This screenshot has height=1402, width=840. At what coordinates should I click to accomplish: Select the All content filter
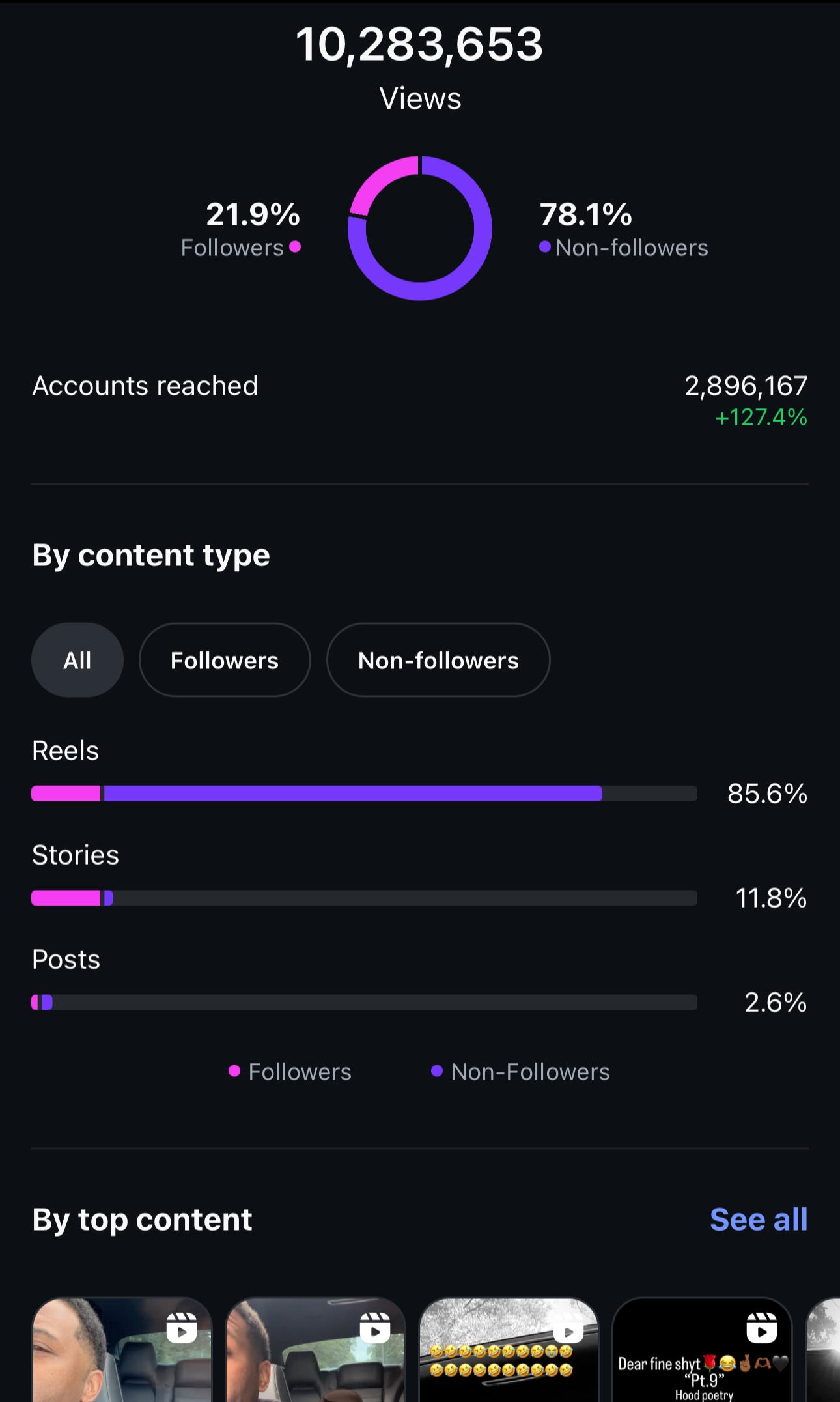77,660
